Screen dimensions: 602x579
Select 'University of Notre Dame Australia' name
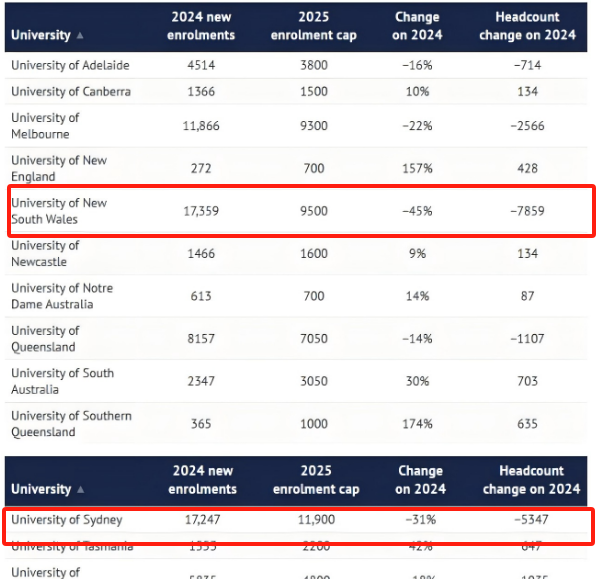(x=62, y=296)
